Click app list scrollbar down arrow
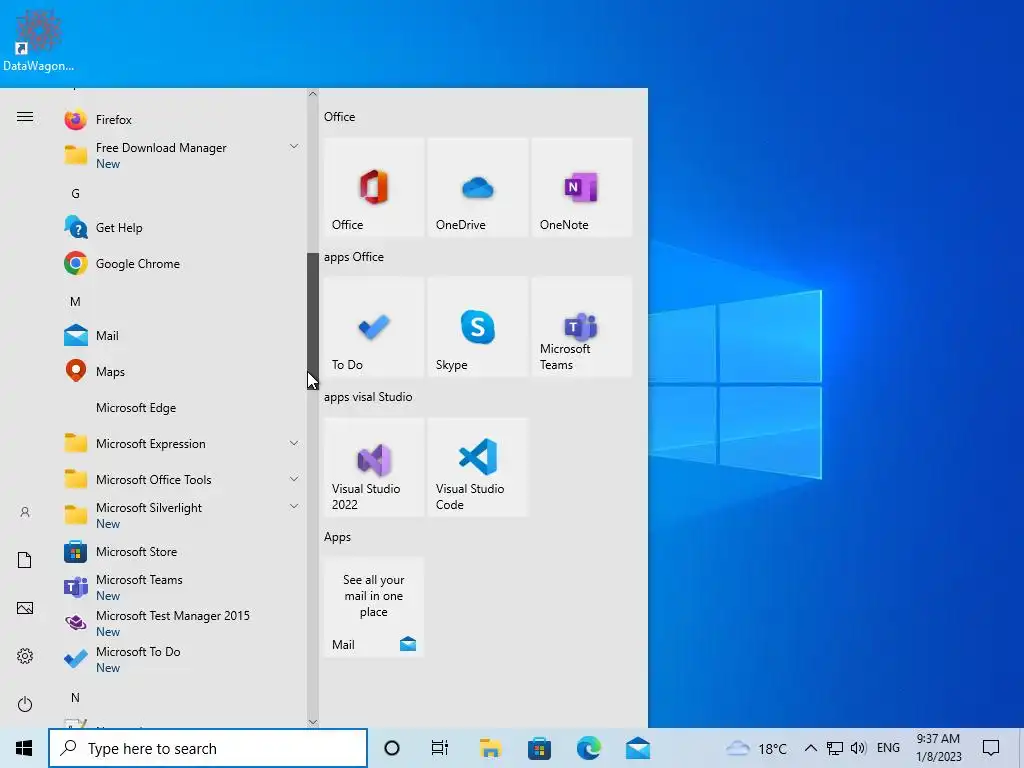1024x768 pixels. pyautogui.click(x=313, y=722)
